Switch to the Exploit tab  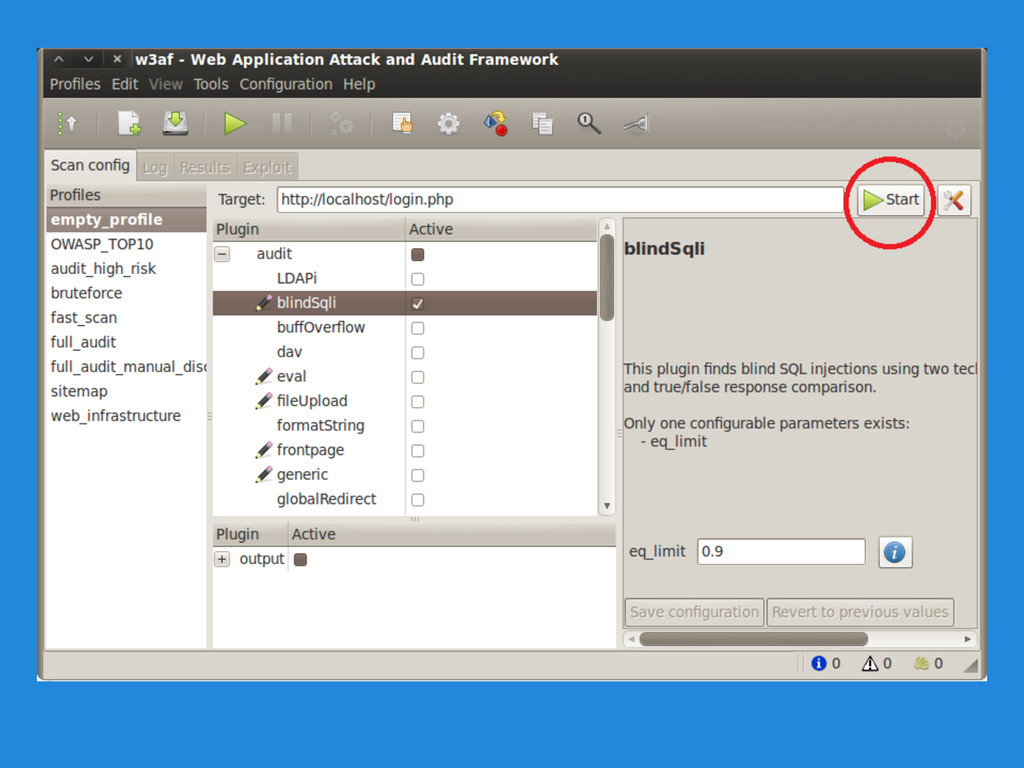pyautogui.click(x=267, y=167)
